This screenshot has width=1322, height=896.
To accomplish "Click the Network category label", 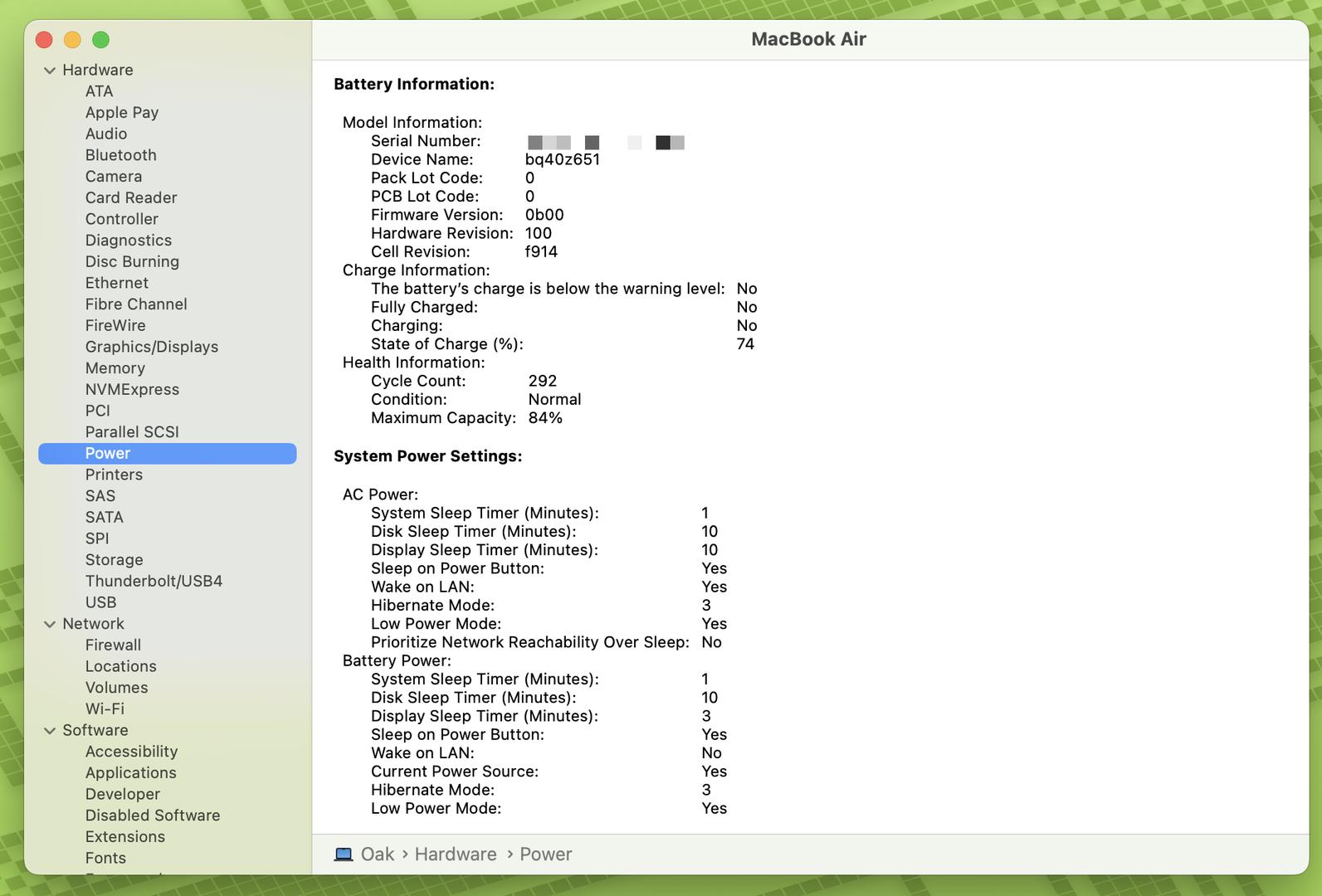I will click(x=93, y=624).
